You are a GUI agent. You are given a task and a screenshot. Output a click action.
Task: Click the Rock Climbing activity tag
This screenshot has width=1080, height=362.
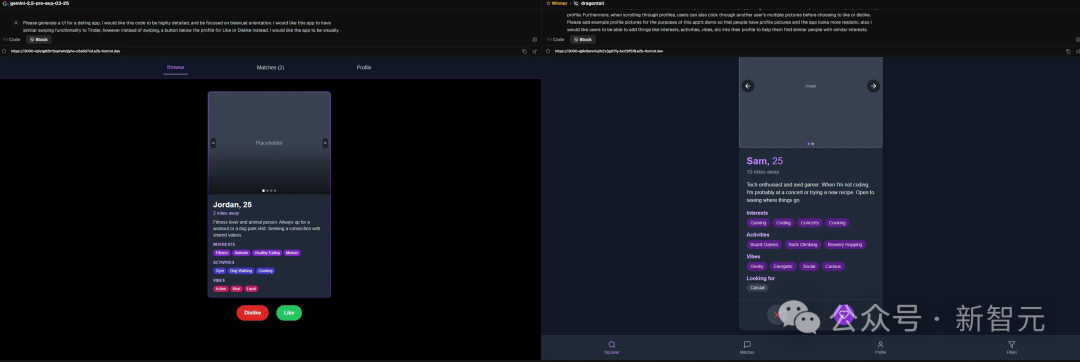point(803,244)
